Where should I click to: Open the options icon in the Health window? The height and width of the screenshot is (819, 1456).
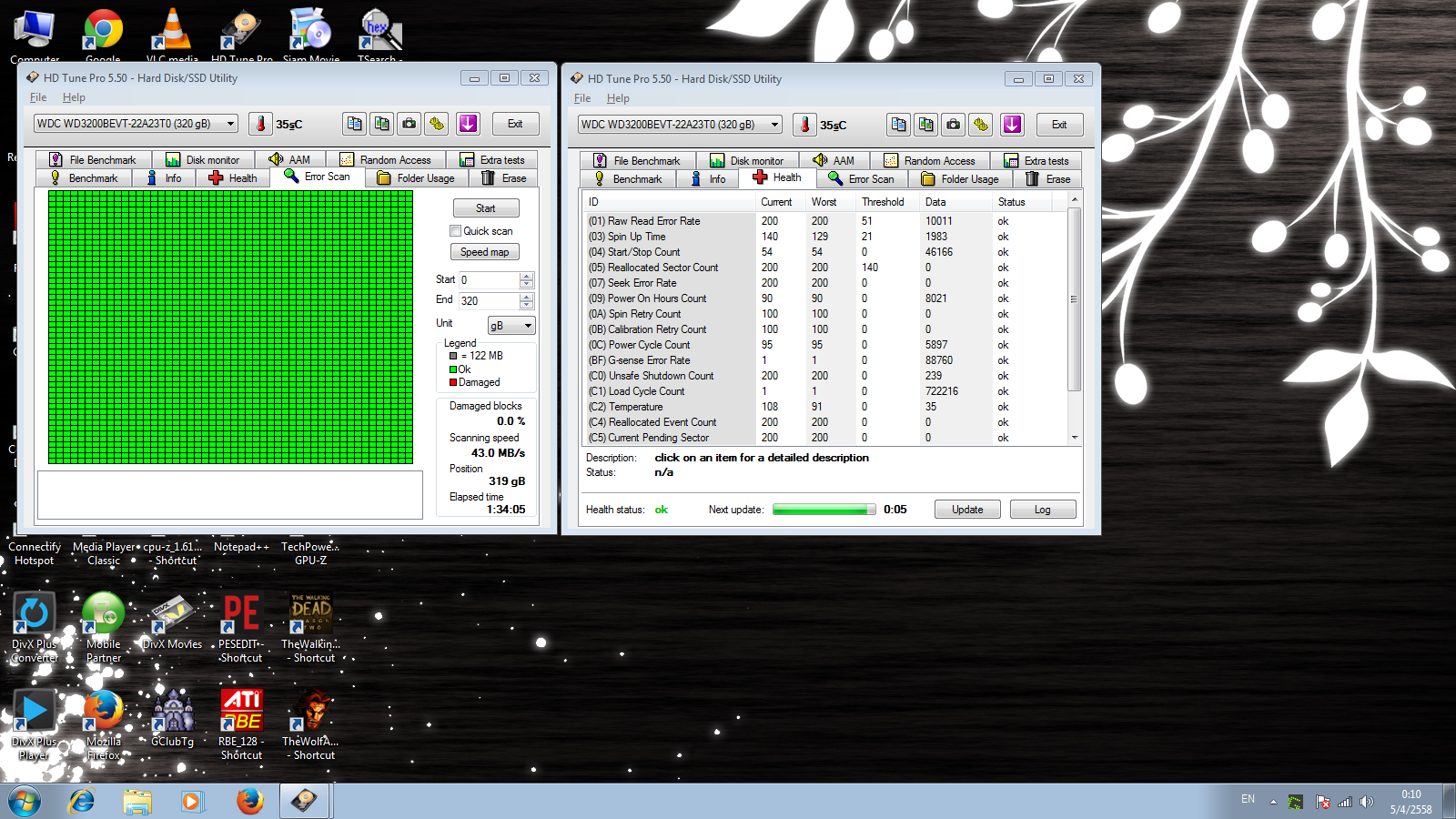[x=981, y=125]
